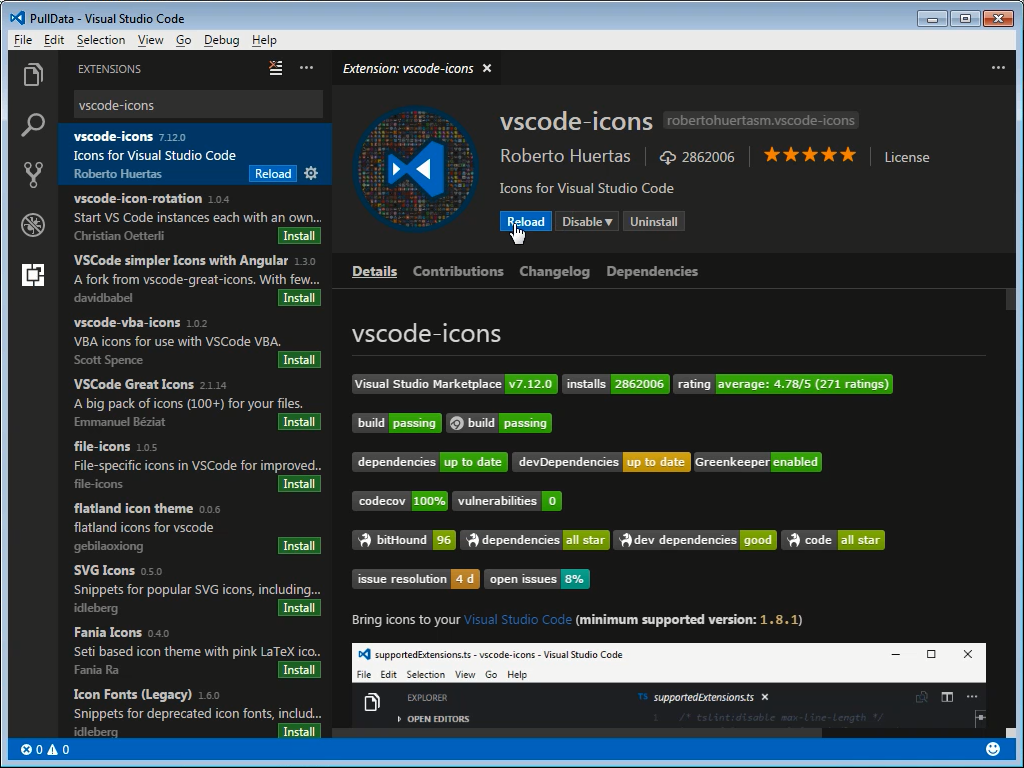Click the bitHound 96 badge
The image size is (1024, 768).
pos(404,540)
